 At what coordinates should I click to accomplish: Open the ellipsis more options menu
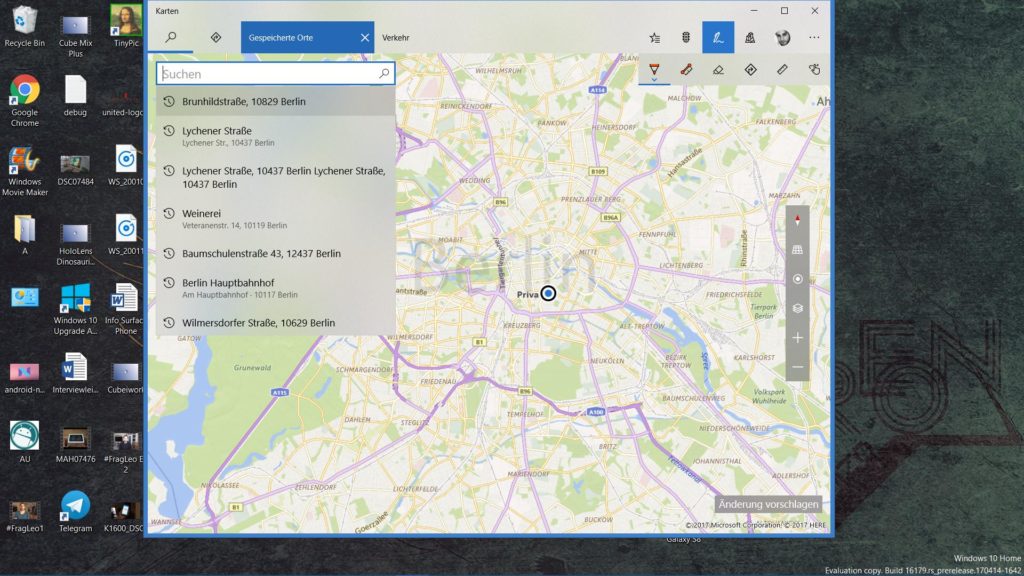[814, 37]
